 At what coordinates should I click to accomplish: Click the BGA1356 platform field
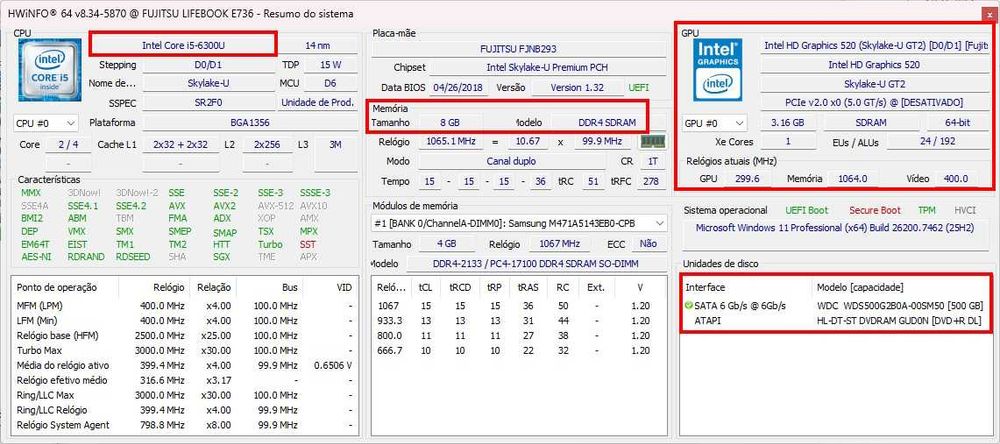coord(249,122)
